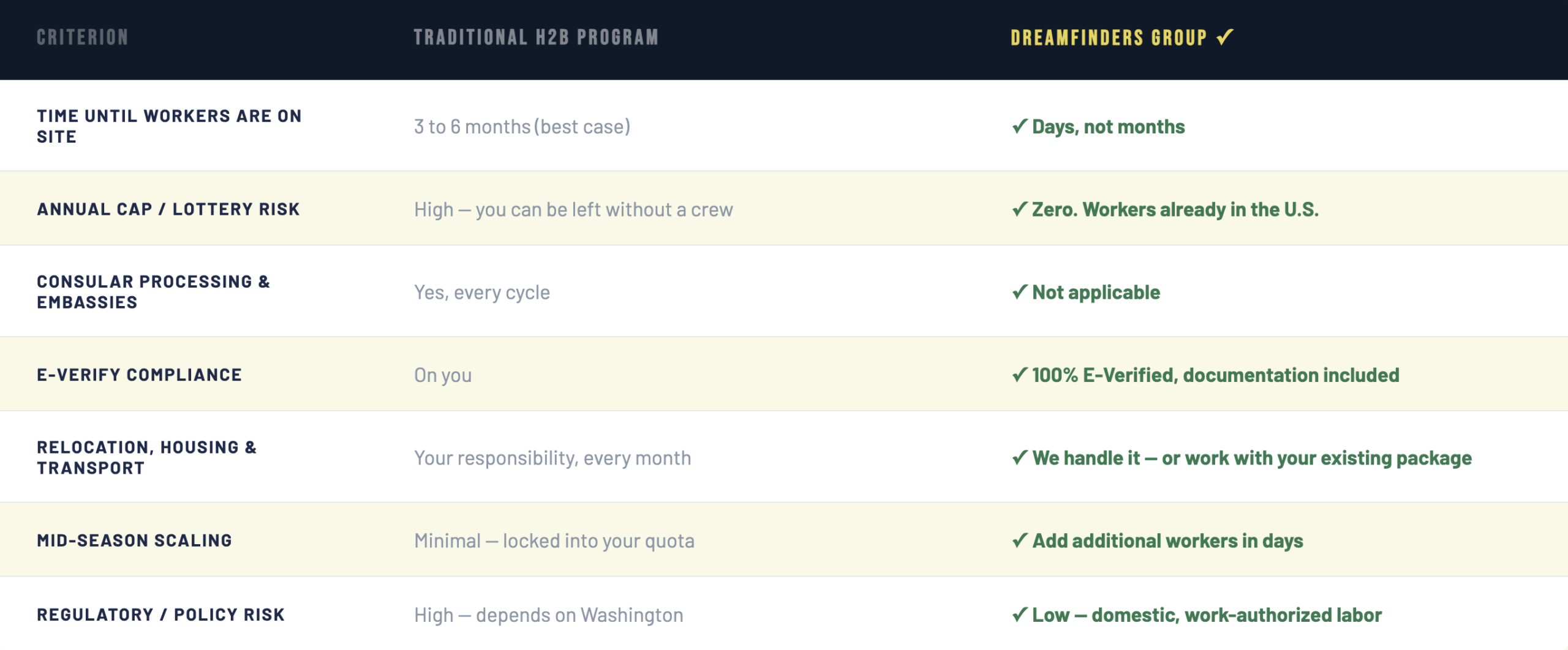This screenshot has height=650, width=1568.
Task: Click the checkmark next to "Days, not months"
Action: [1019, 126]
